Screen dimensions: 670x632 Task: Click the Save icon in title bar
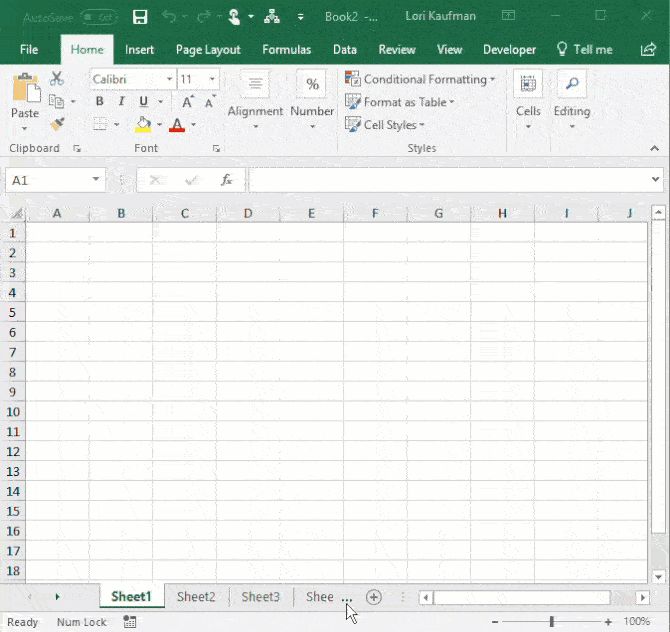[140, 16]
